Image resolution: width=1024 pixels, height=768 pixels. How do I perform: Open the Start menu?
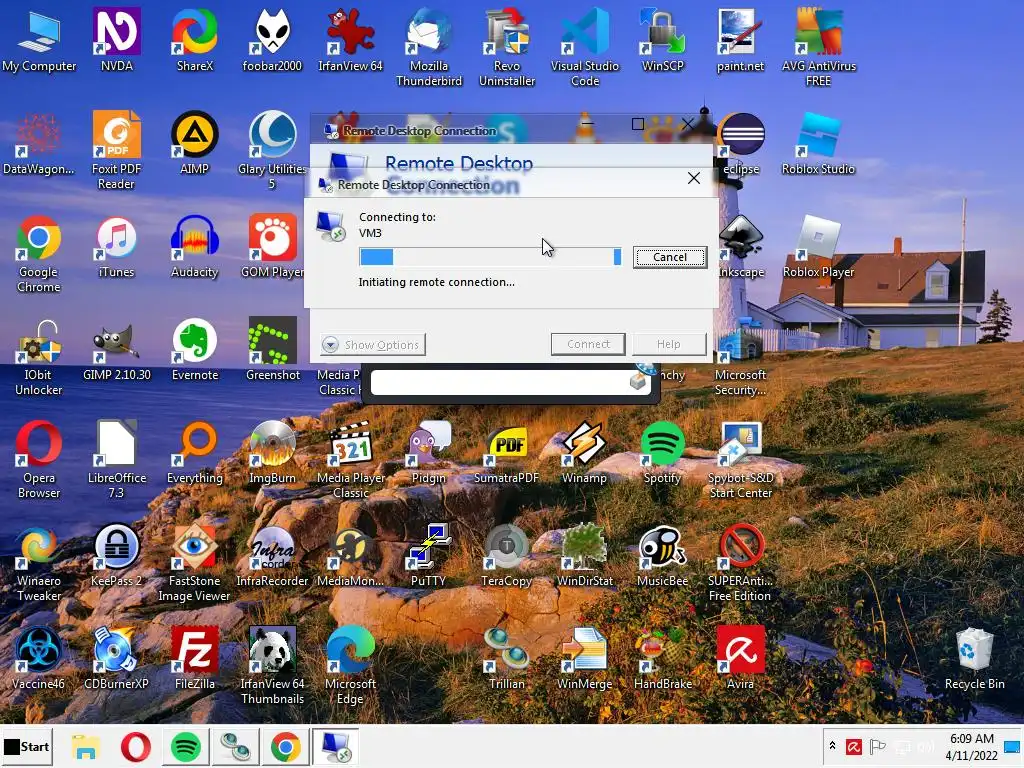click(27, 746)
